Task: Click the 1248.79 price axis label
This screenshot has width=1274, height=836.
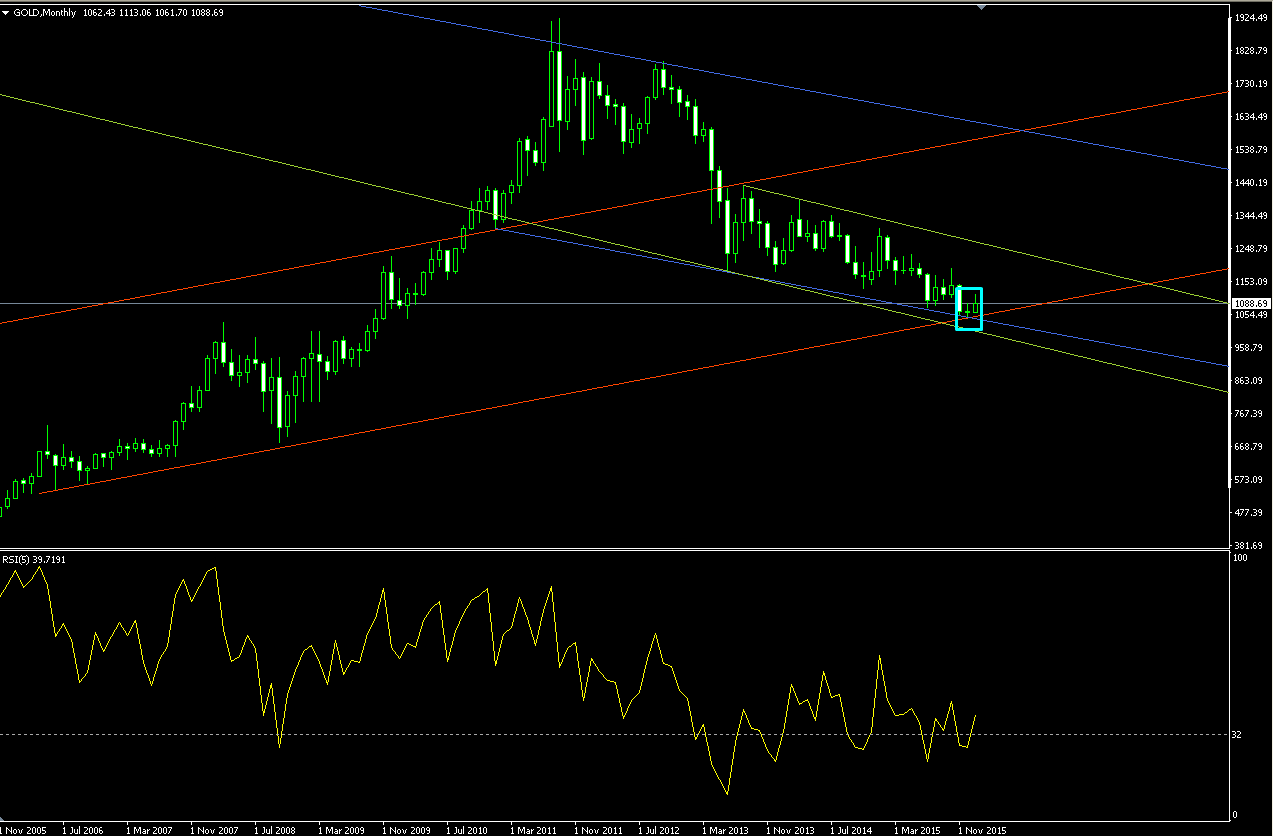Action: 1252,249
